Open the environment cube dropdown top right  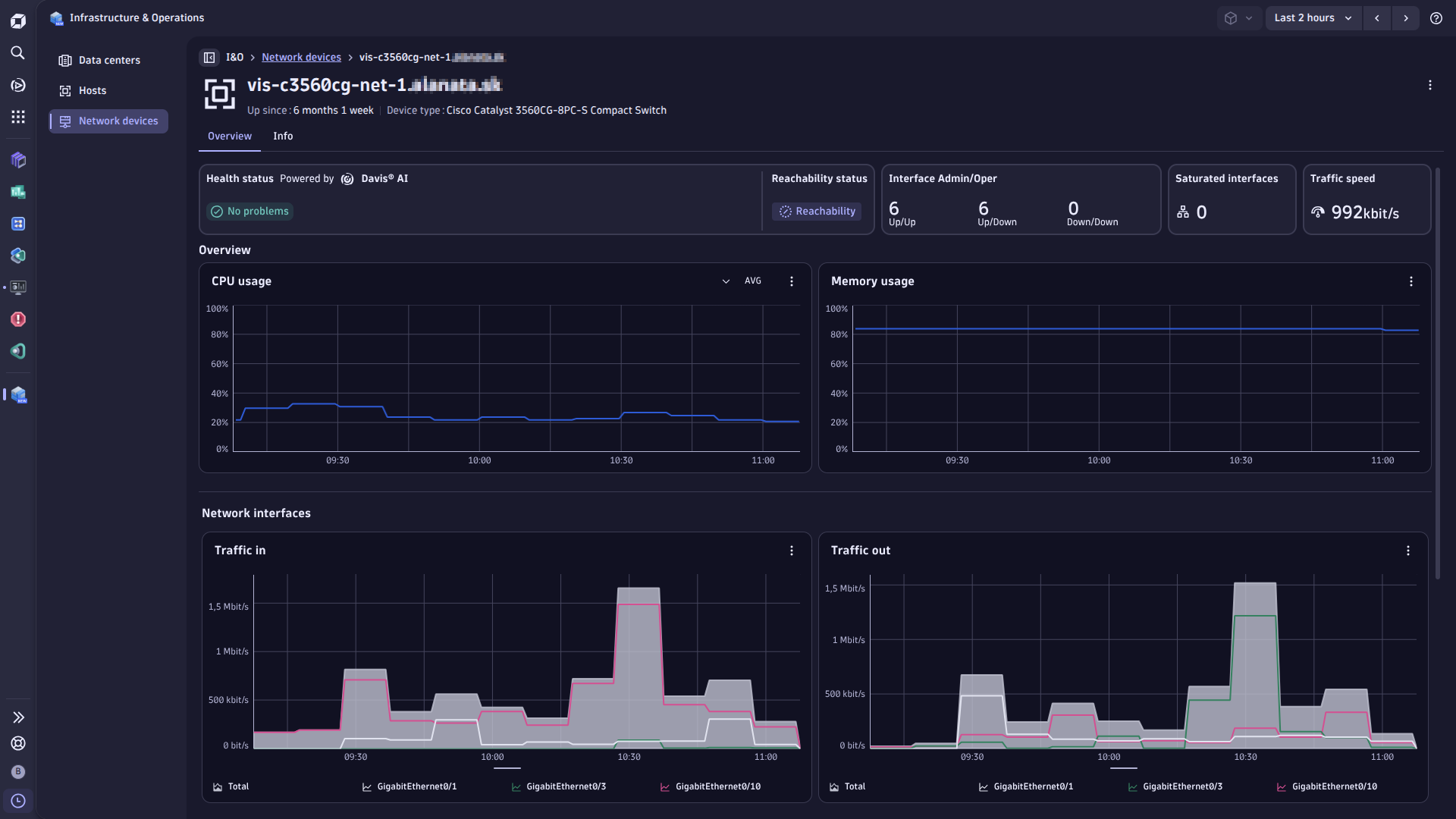point(1239,17)
